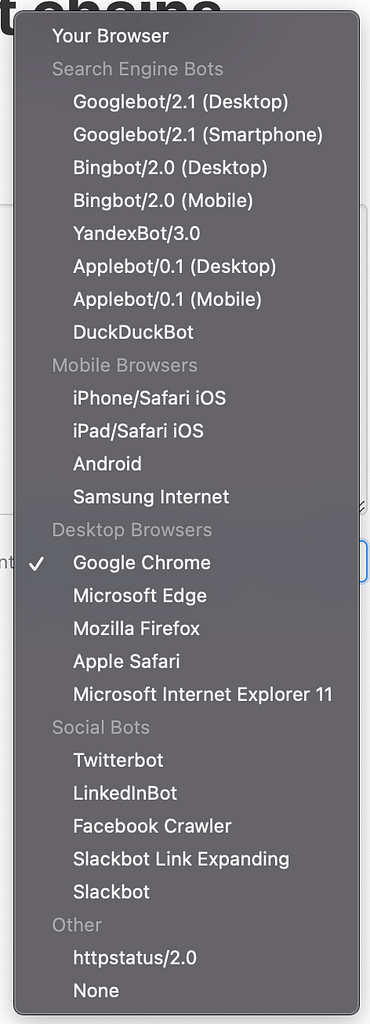Select Bingbot/2.0 (Desktop) from list

(187, 168)
